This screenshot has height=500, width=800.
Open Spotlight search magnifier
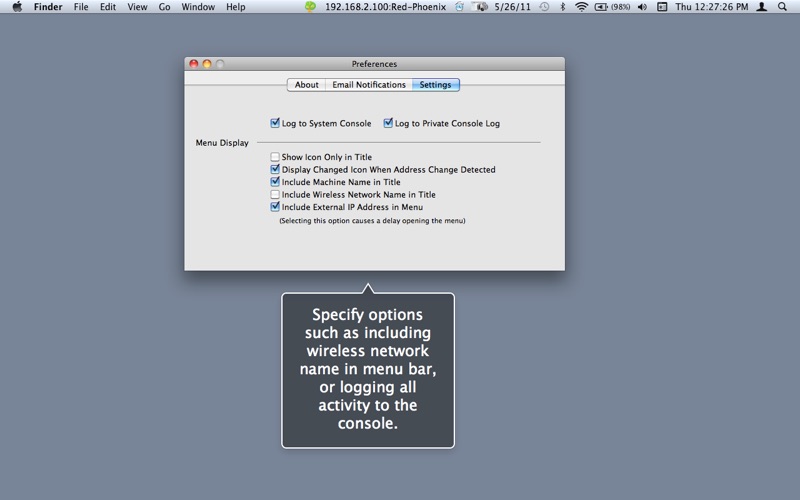[782, 7]
